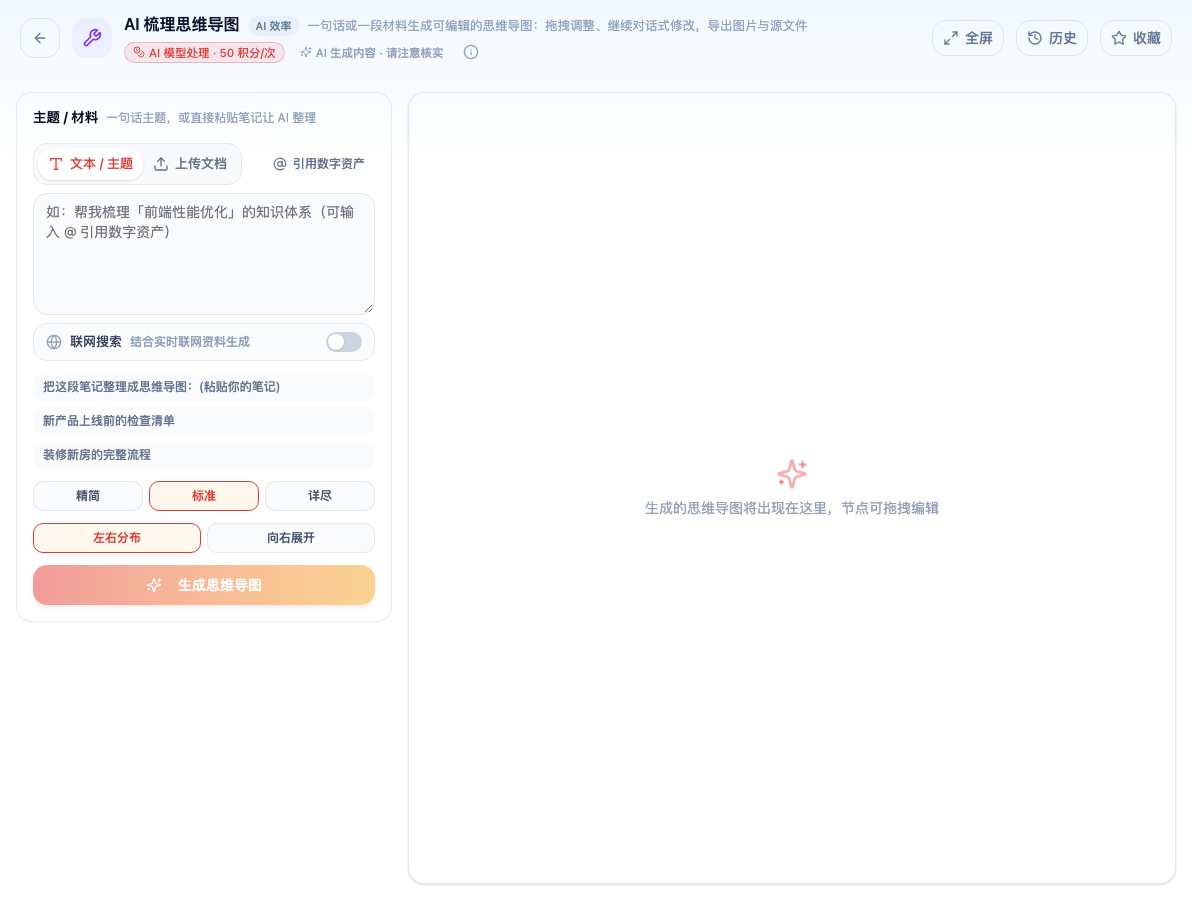The image size is (1192, 900).
Task: Focus the topic text input area
Action: 204,254
